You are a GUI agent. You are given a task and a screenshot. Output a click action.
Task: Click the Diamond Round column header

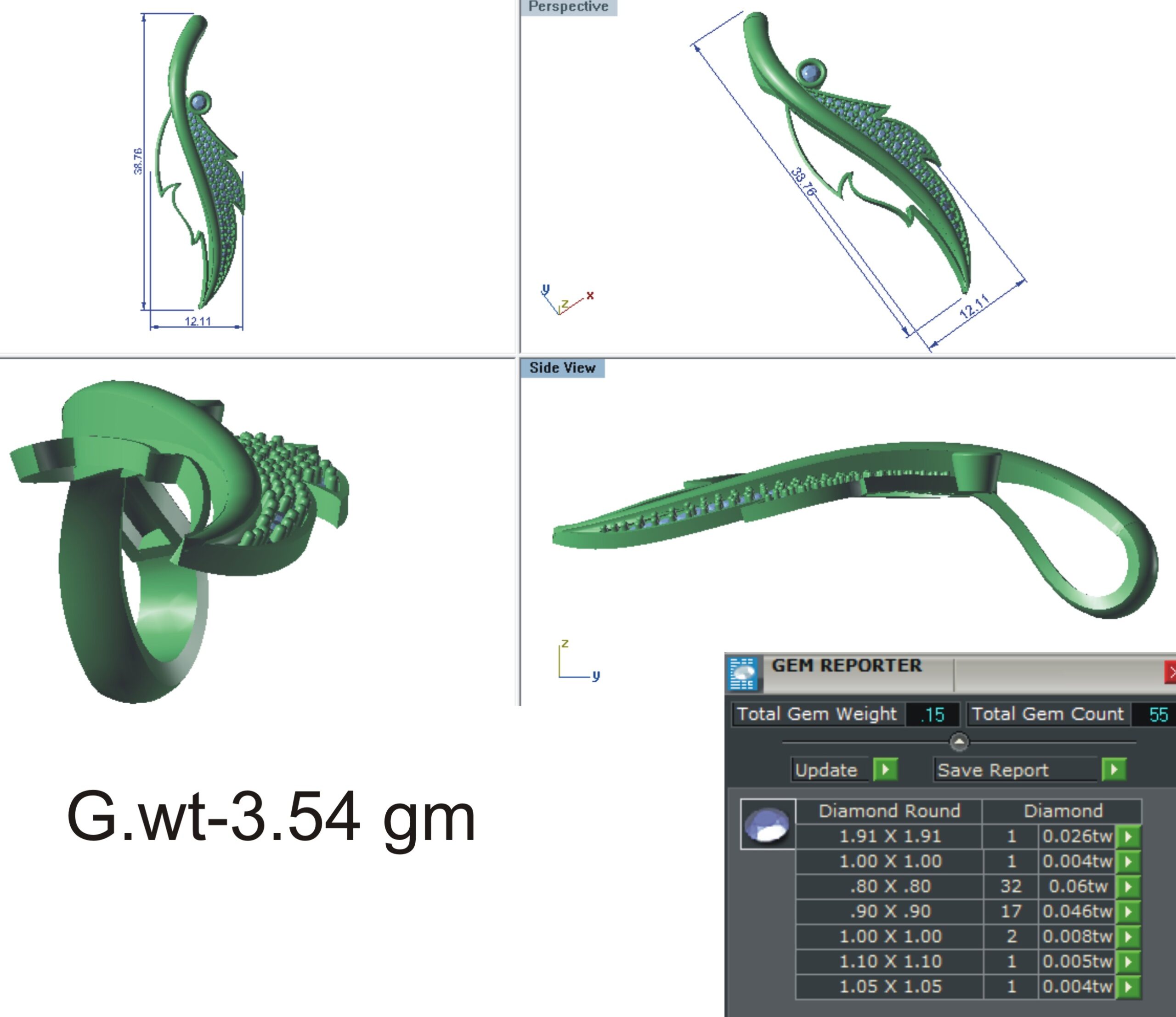coord(889,811)
